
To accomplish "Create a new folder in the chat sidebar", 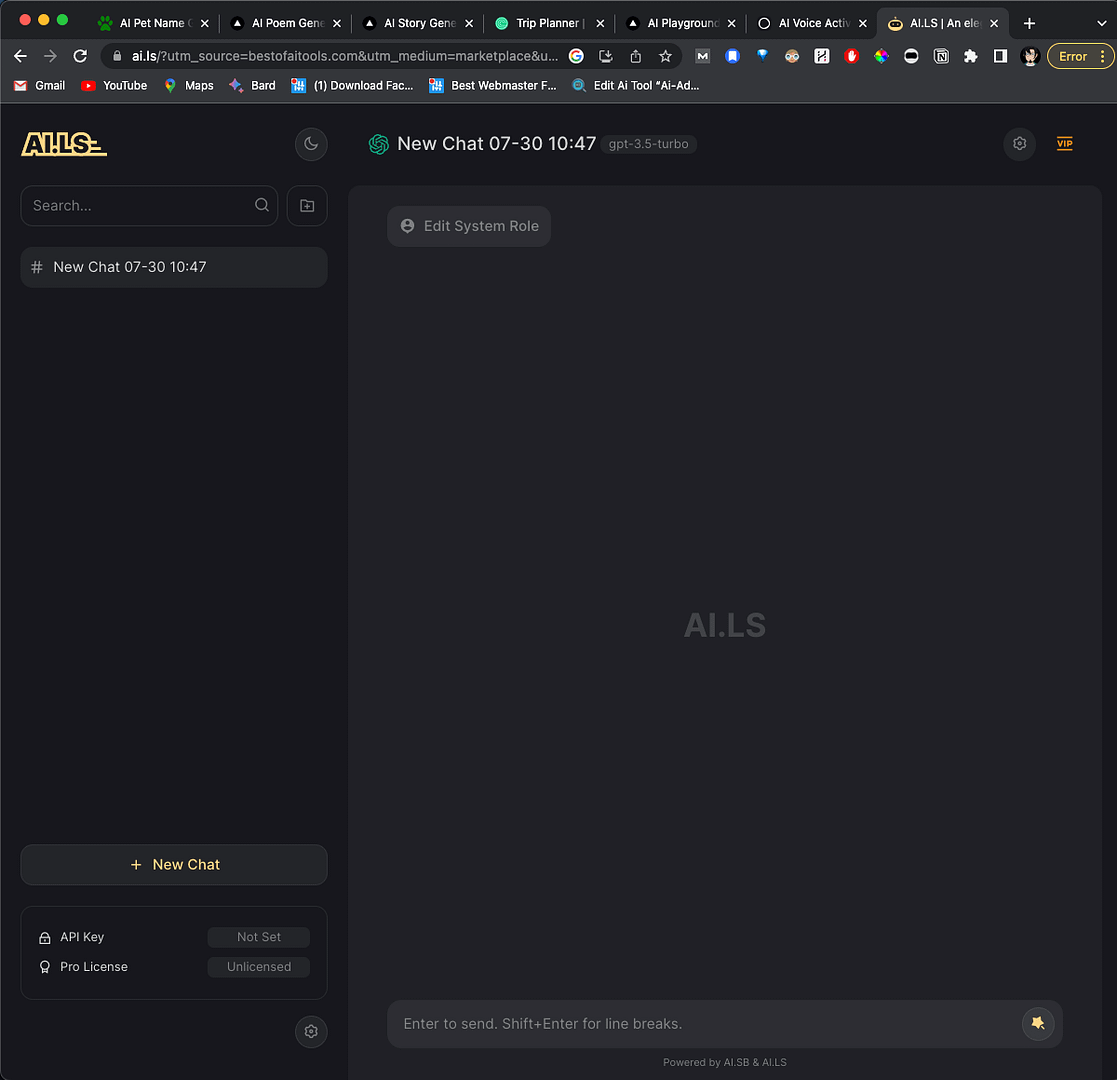I will (307, 205).
